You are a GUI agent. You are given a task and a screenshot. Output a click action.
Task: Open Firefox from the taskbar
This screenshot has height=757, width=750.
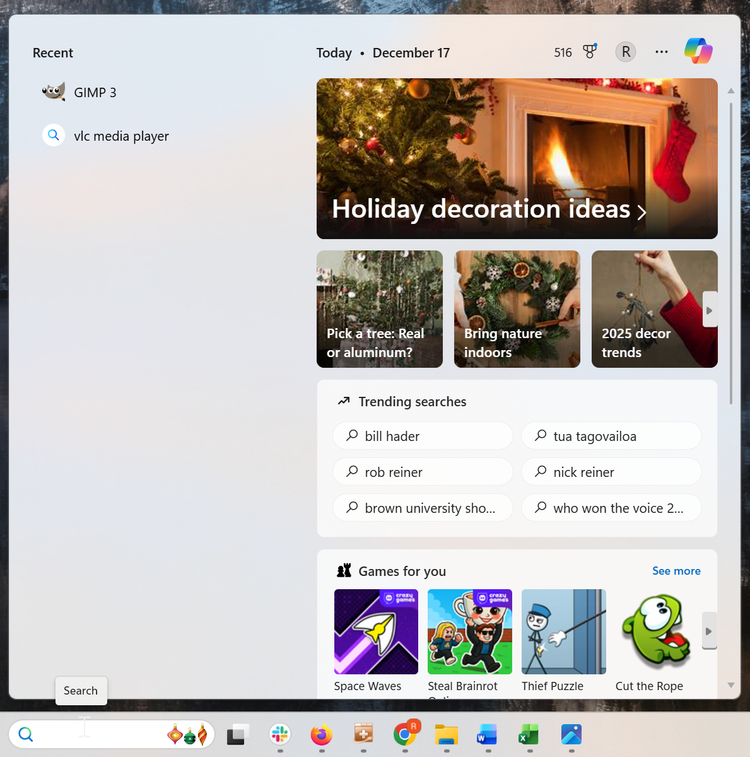click(321, 734)
